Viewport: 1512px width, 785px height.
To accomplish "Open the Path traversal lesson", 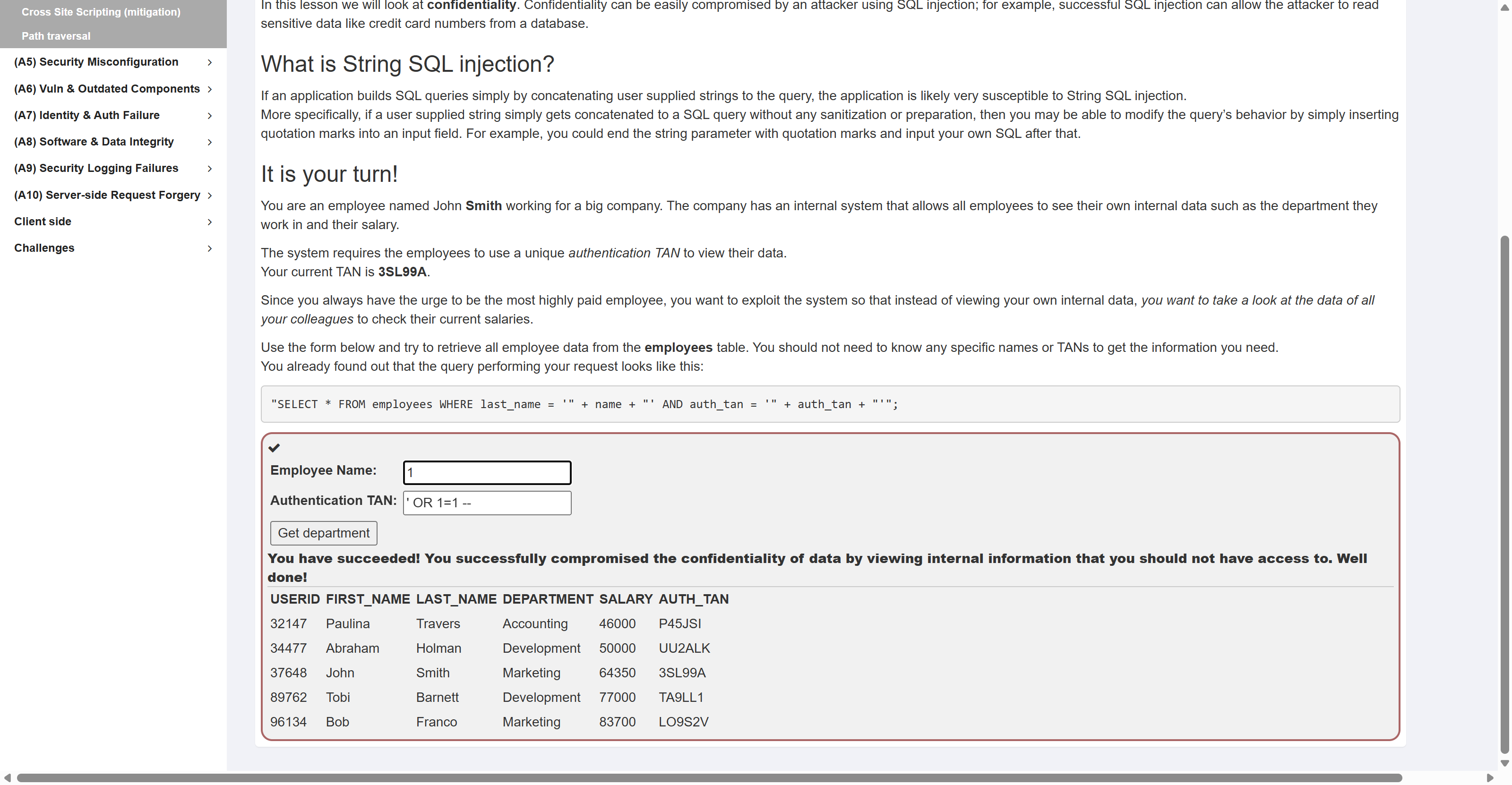I will point(56,36).
